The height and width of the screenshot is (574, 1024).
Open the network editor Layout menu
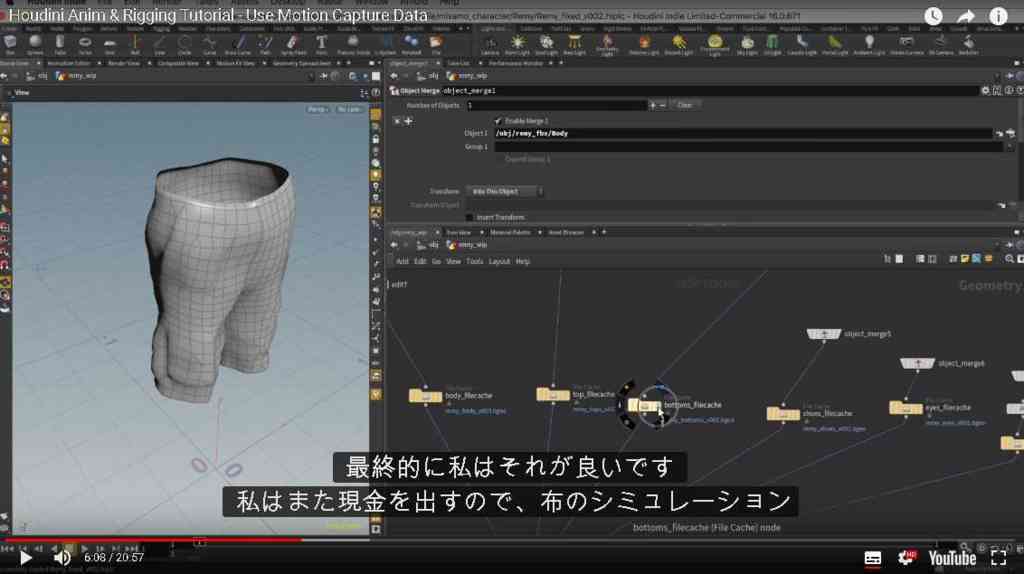point(499,261)
